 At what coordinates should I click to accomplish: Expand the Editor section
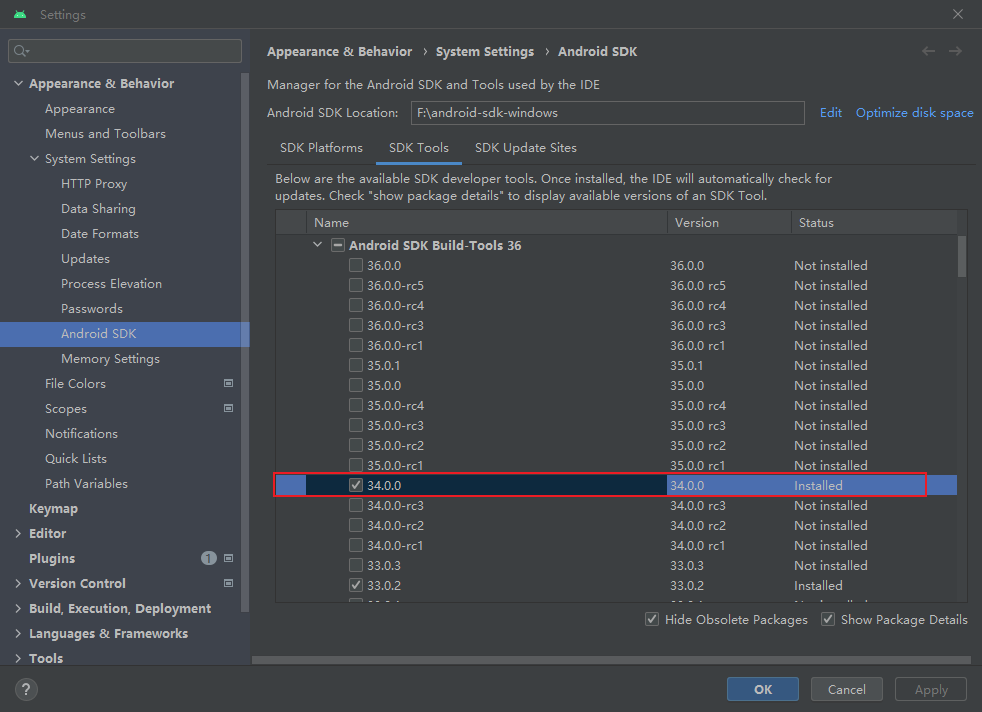point(18,534)
